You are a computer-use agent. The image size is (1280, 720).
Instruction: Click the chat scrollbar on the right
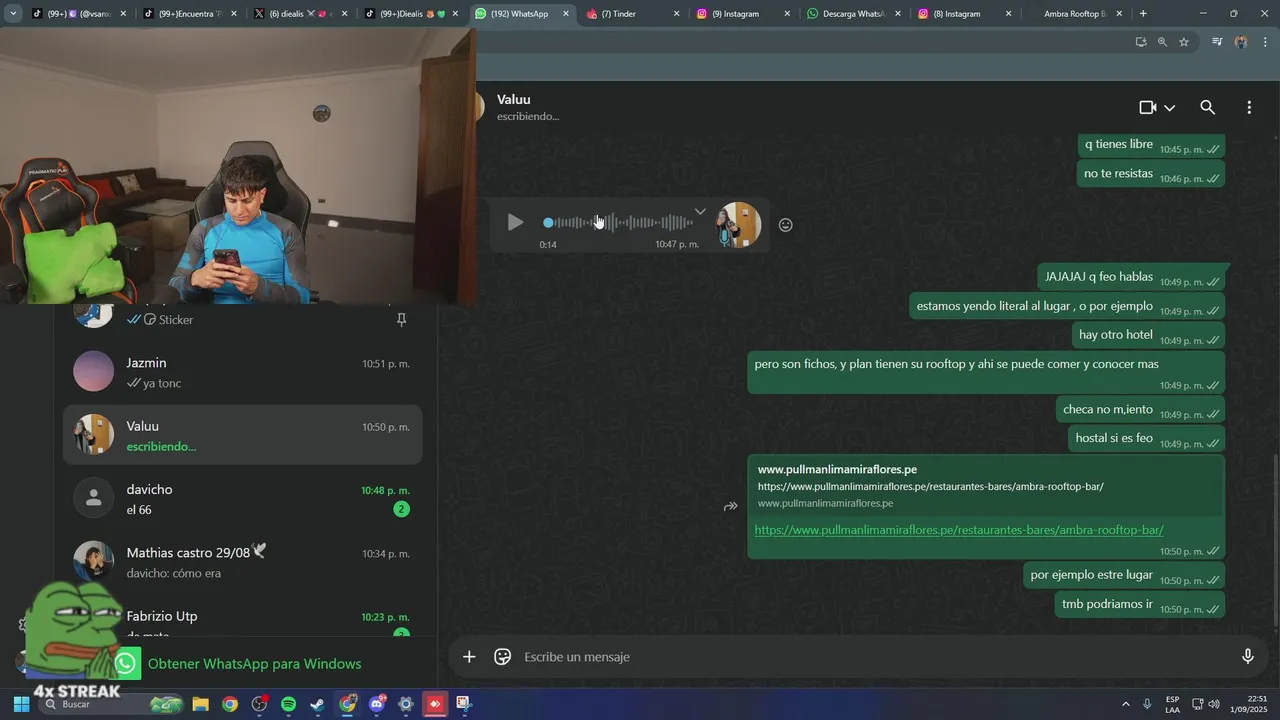1275,540
